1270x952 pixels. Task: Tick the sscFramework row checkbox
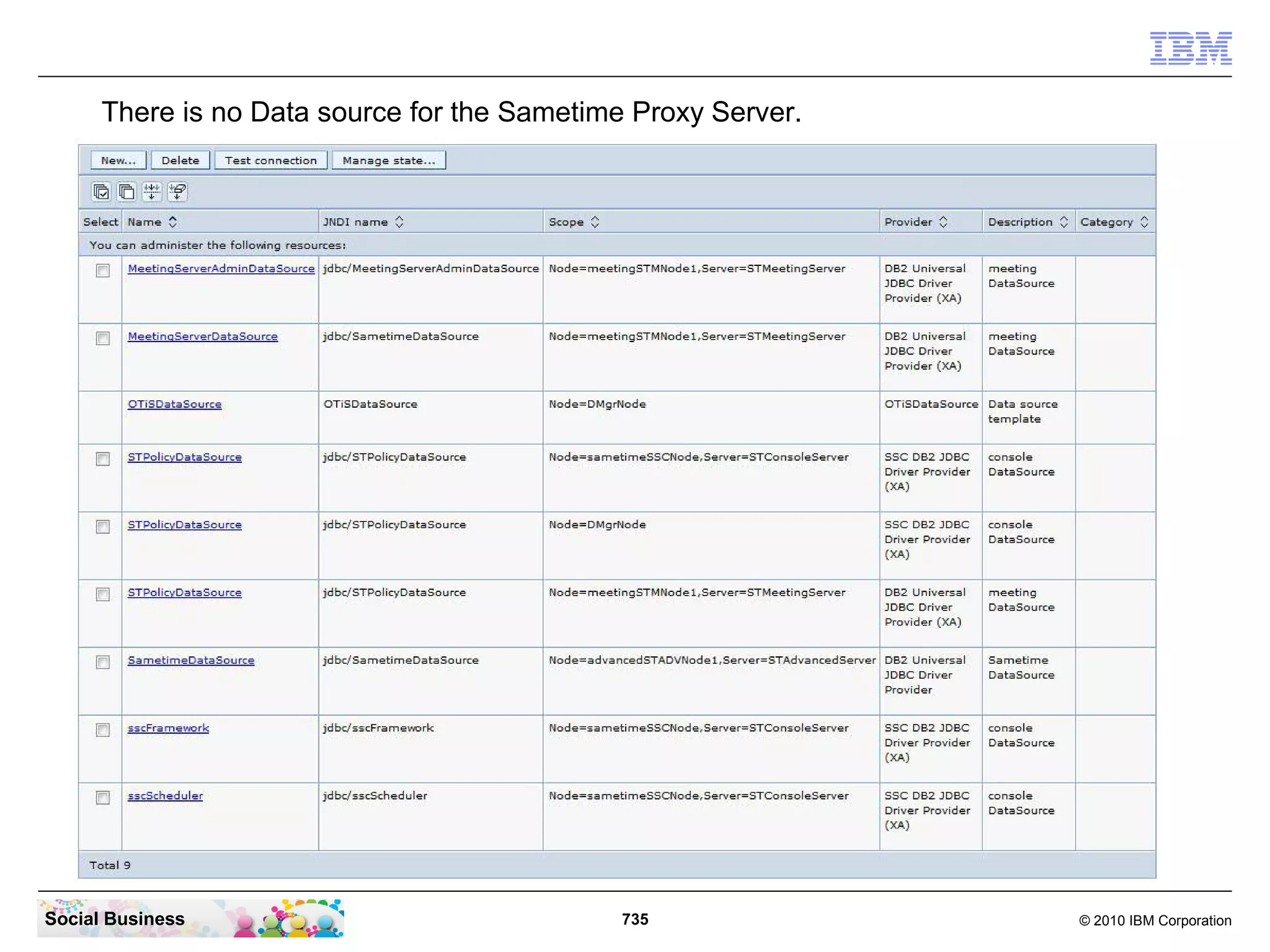103,730
